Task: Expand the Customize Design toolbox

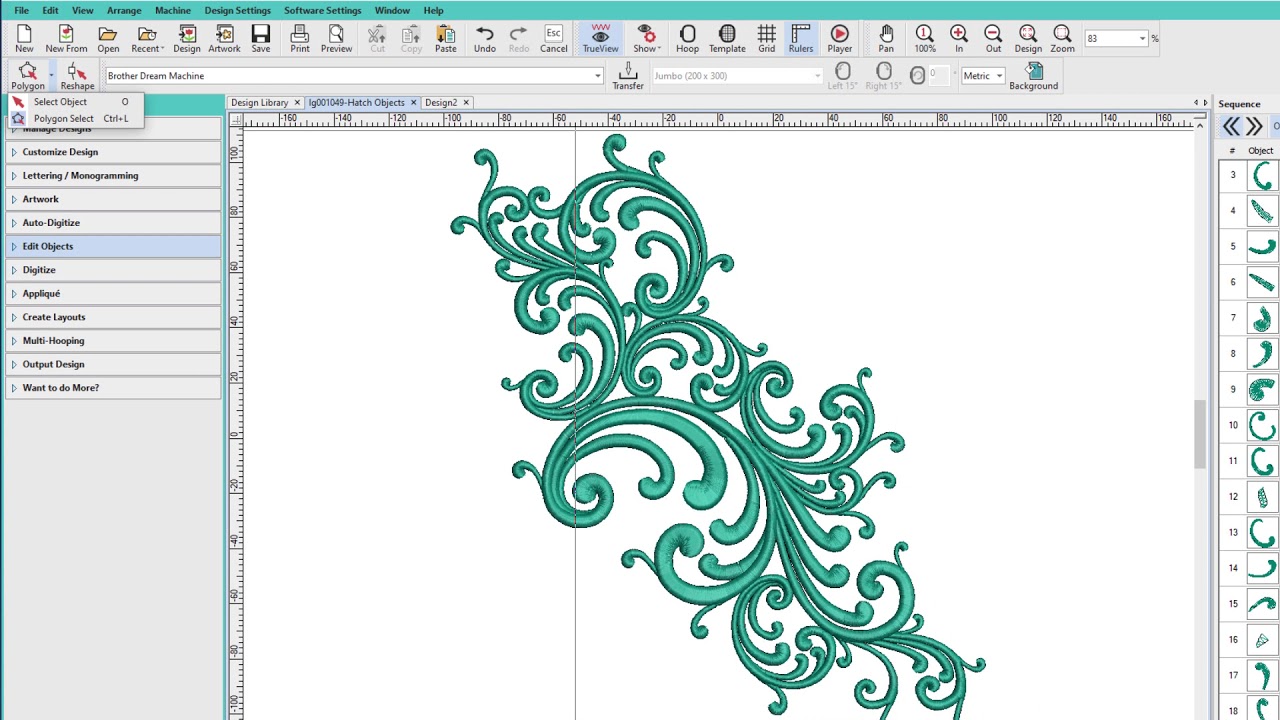Action: [113, 152]
